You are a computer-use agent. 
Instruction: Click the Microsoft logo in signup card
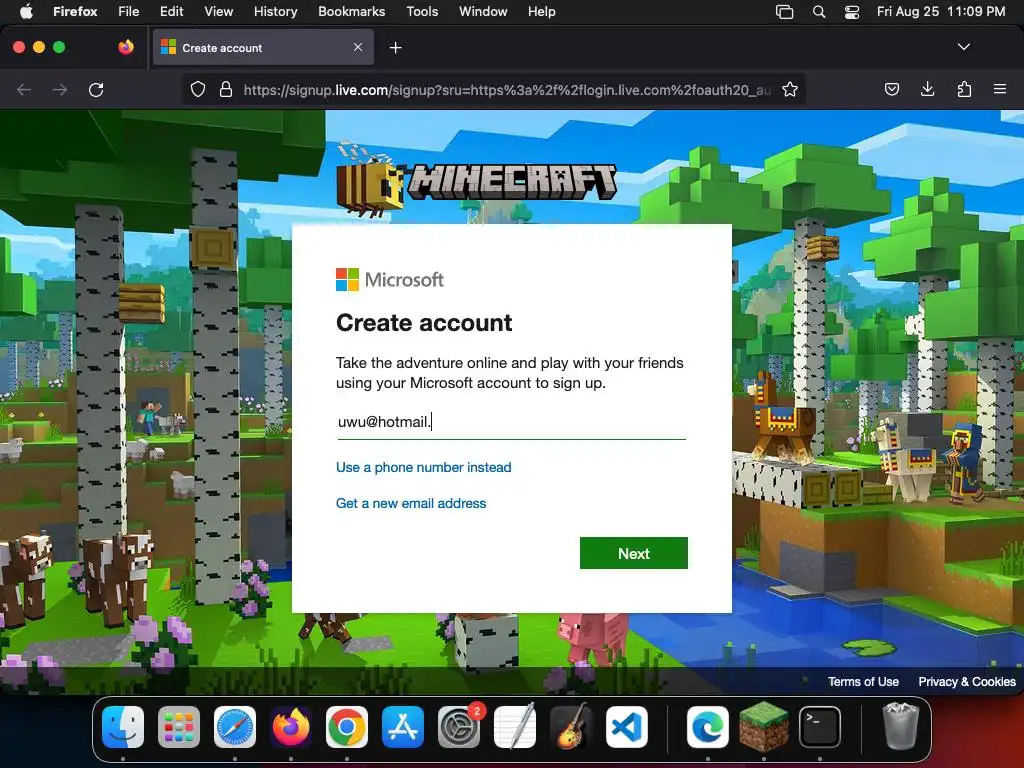click(x=390, y=280)
